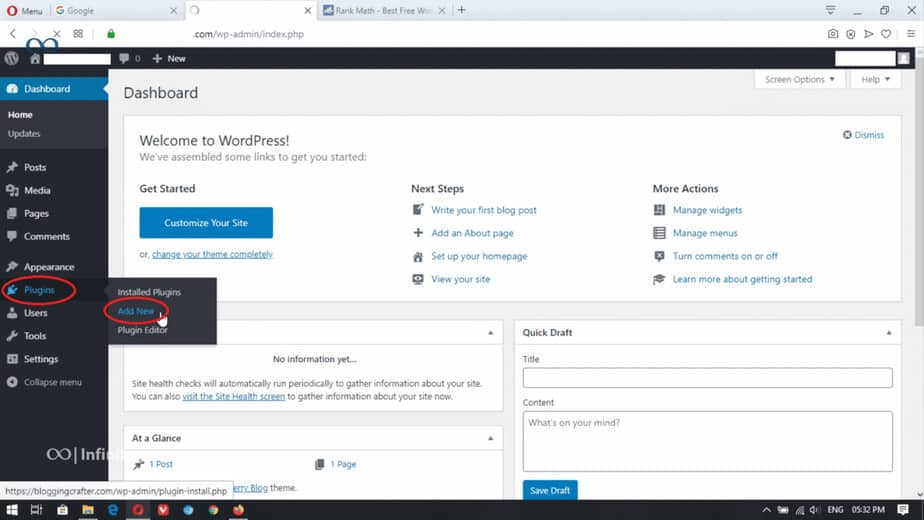Viewport: 924px width, 520px height.
Task: Click the snapshot camera icon
Action: click(833, 34)
